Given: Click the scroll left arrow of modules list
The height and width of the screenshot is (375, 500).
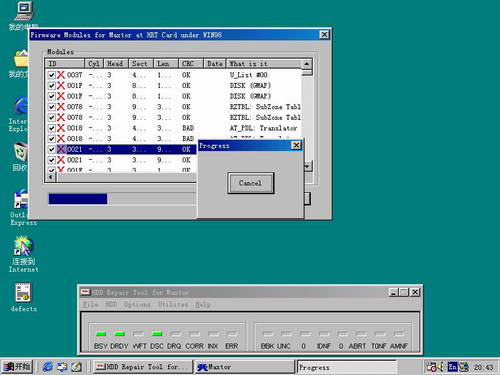Looking at the screenshot, I should click(x=51, y=177).
